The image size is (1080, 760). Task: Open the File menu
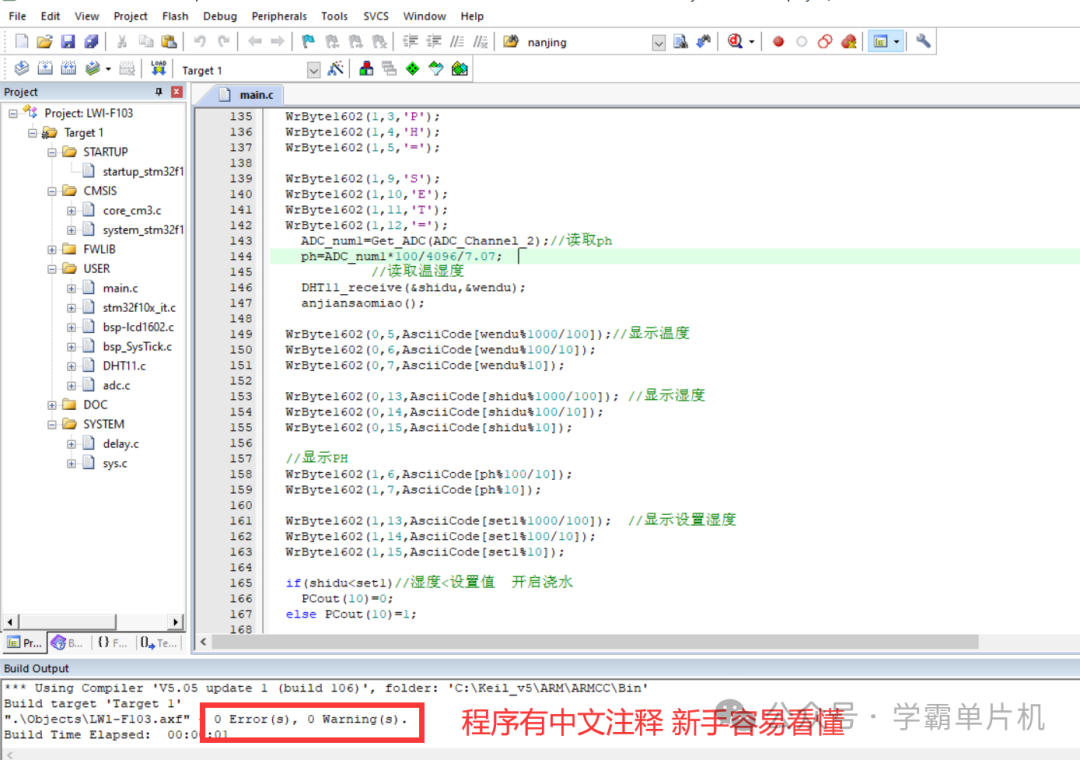(17, 16)
